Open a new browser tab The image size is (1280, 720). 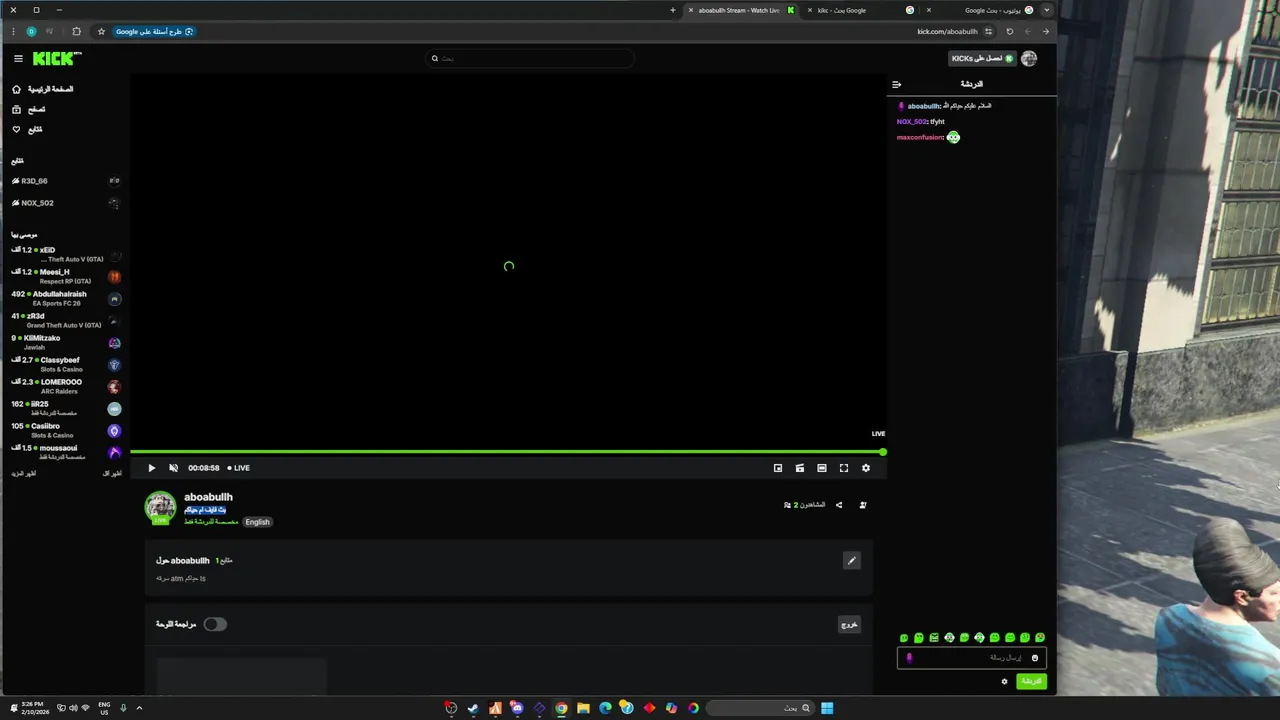tap(673, 10)
